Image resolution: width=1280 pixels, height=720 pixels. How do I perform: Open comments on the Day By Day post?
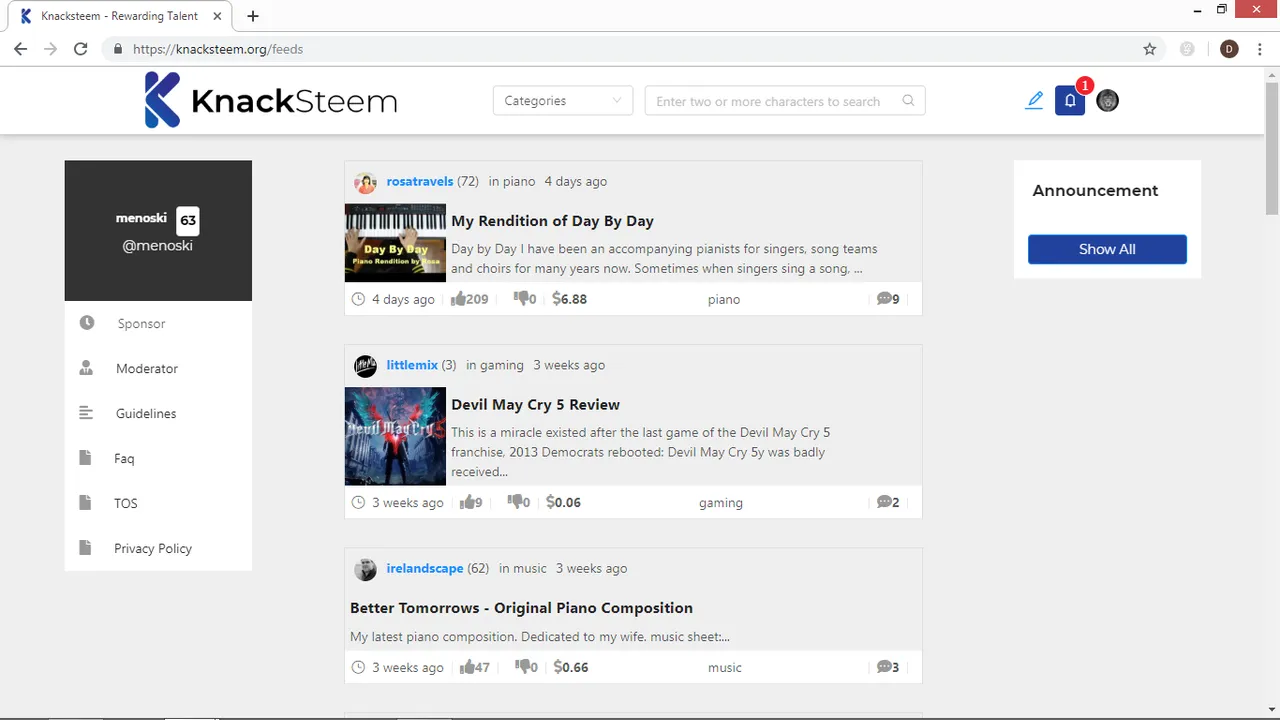point(884,299)
